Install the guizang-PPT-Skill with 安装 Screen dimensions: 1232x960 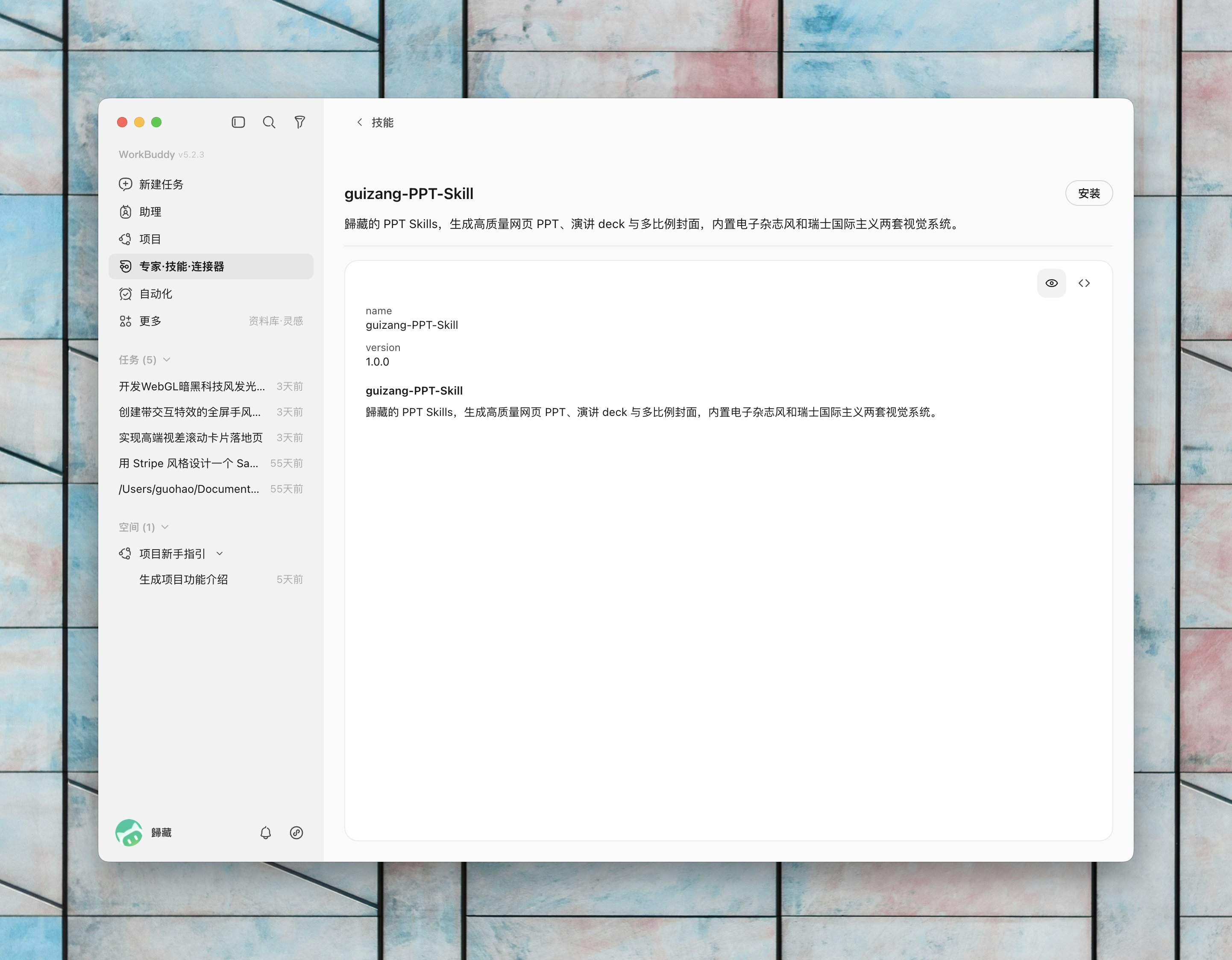(1089, 193)
